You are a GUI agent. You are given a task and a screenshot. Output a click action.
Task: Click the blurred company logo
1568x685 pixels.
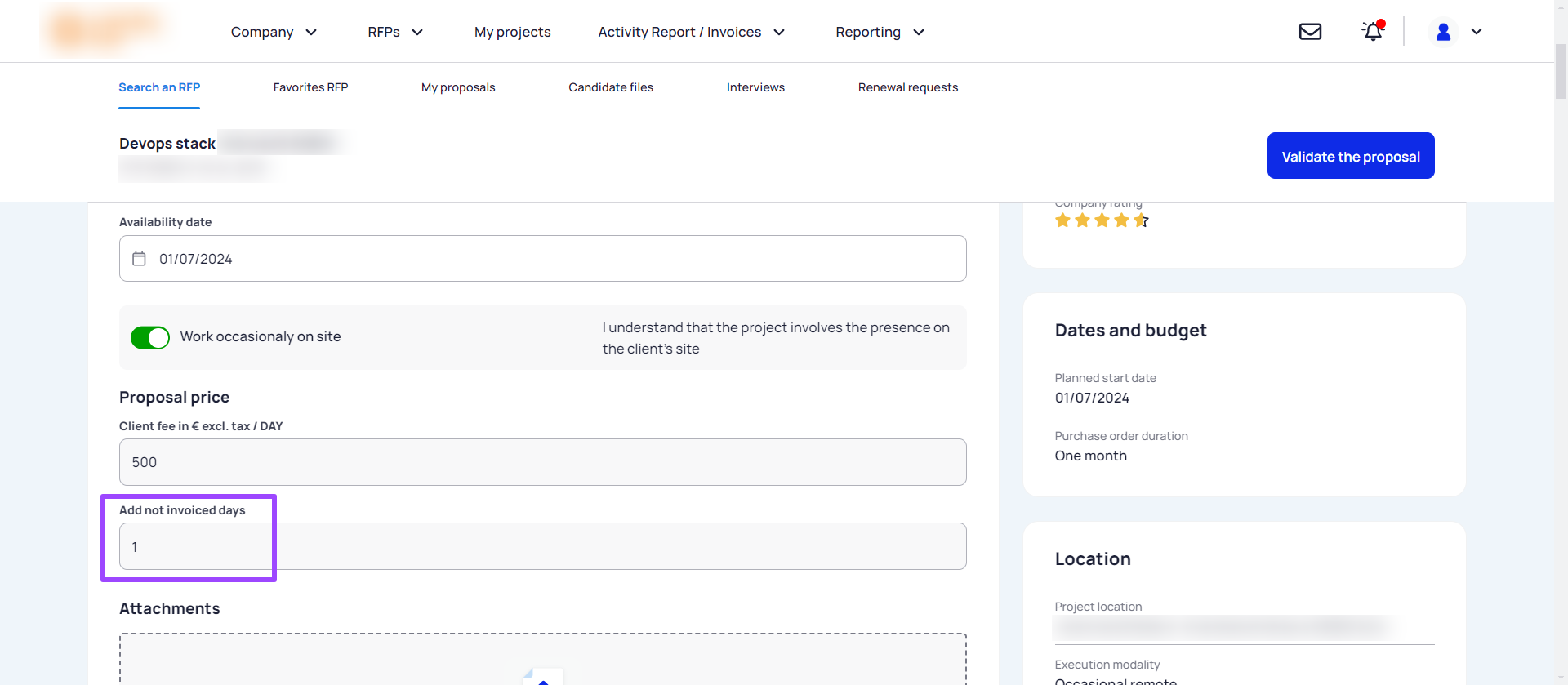[x=106, y=29]
